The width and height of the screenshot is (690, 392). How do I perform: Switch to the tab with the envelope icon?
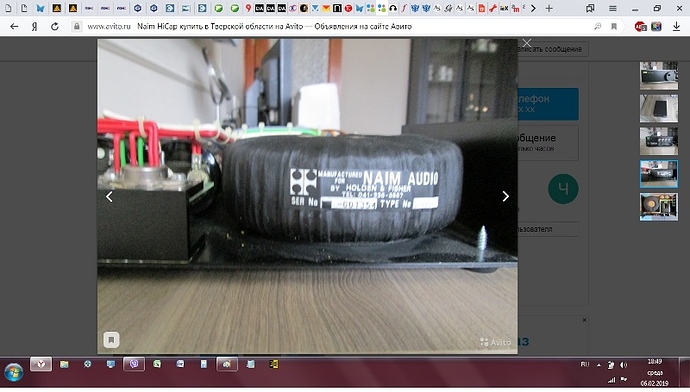tap(326, 8)
